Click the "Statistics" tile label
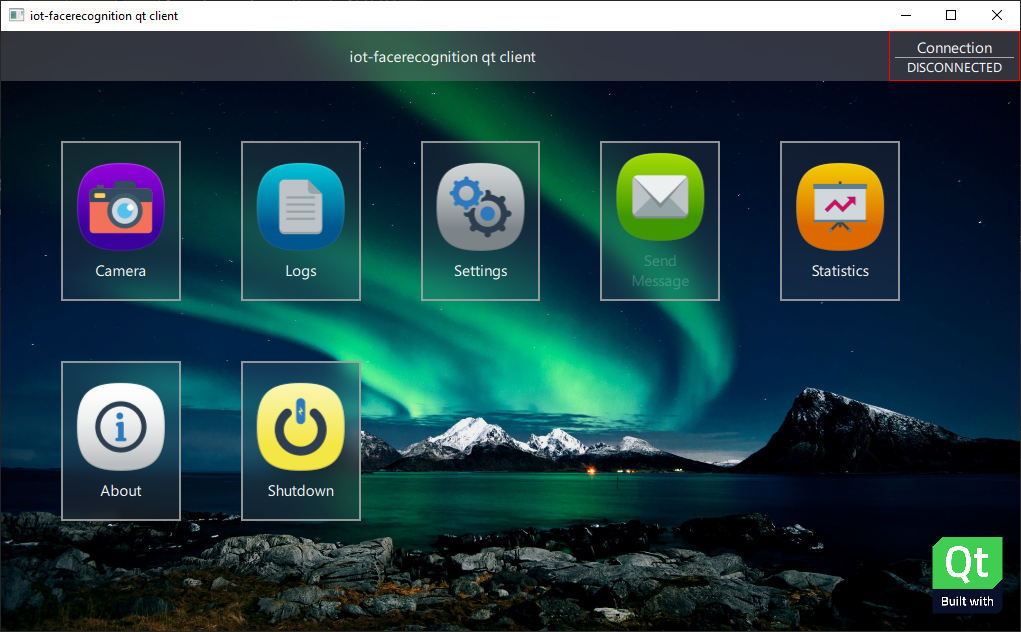 (x=840, y=271)
